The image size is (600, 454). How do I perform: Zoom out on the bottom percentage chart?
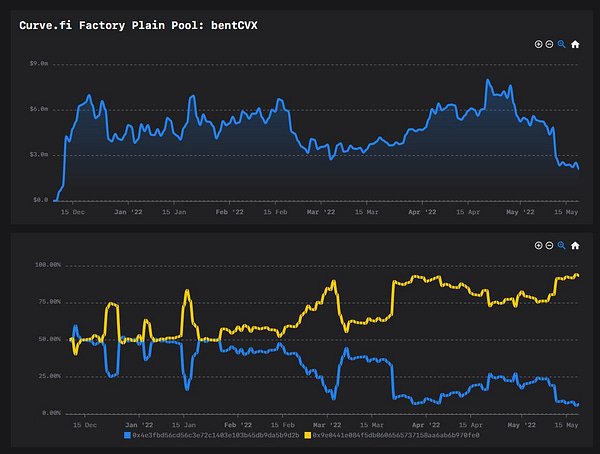coord(549,245)
